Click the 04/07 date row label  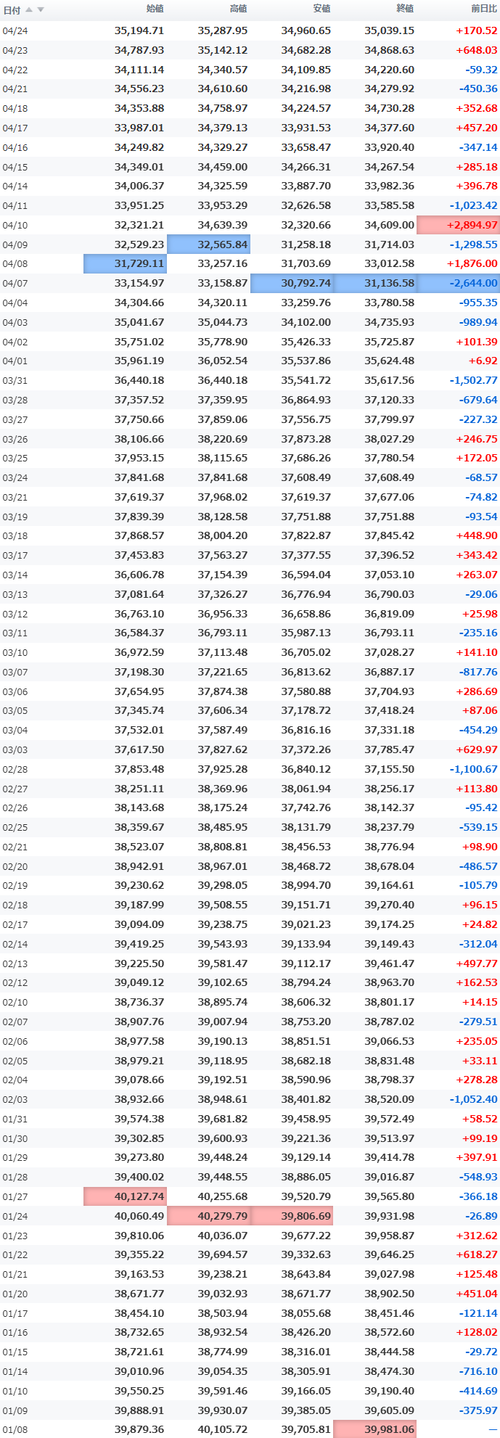15,283
